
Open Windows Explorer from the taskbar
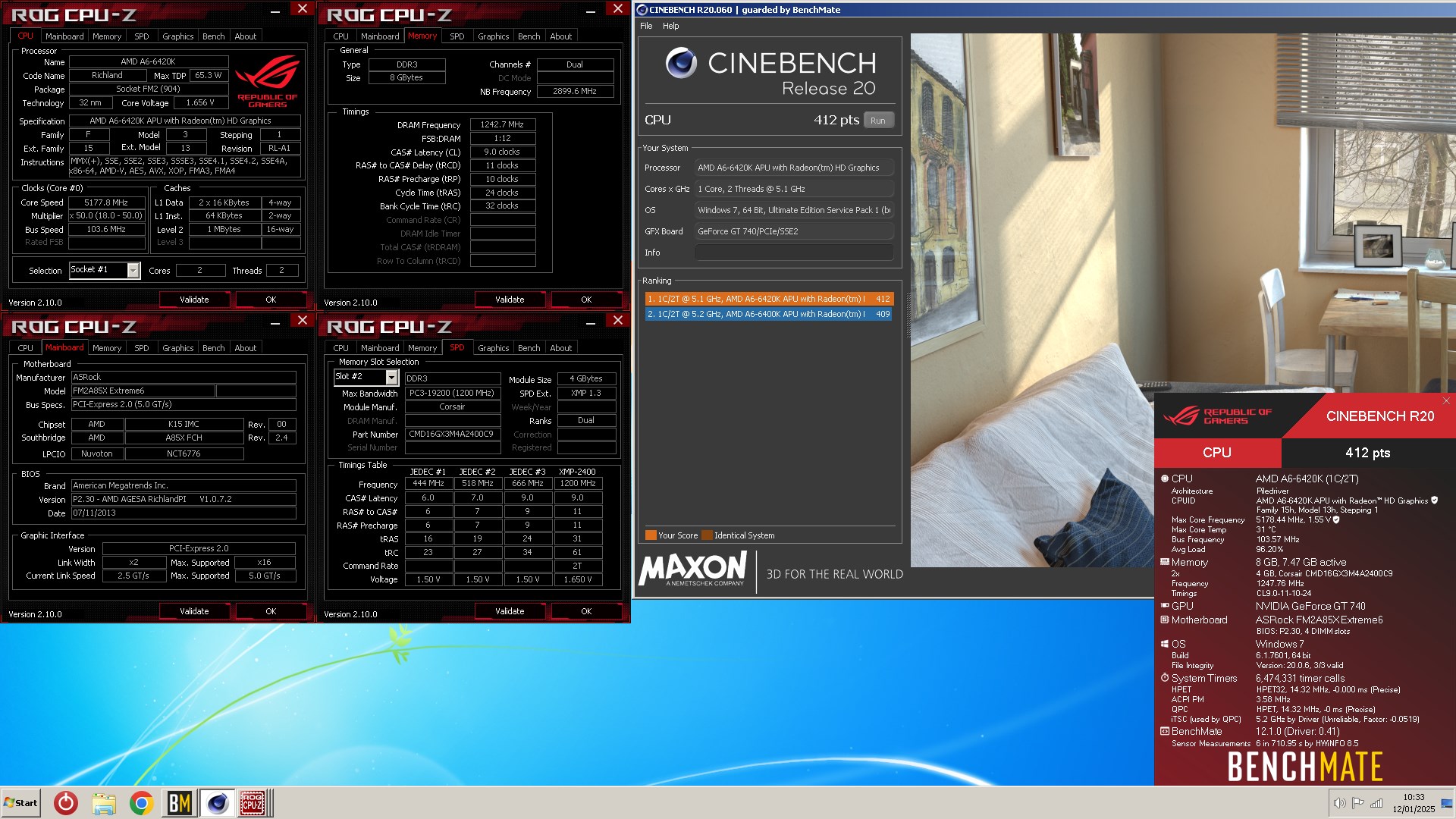click(104, 802)
